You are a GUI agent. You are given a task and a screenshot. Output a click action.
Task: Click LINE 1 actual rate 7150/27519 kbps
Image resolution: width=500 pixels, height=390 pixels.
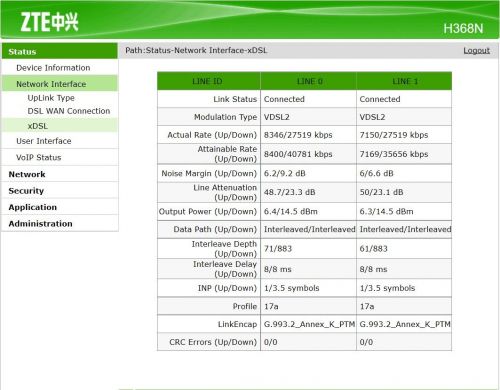pyautogui.click(x=394, y=135)
